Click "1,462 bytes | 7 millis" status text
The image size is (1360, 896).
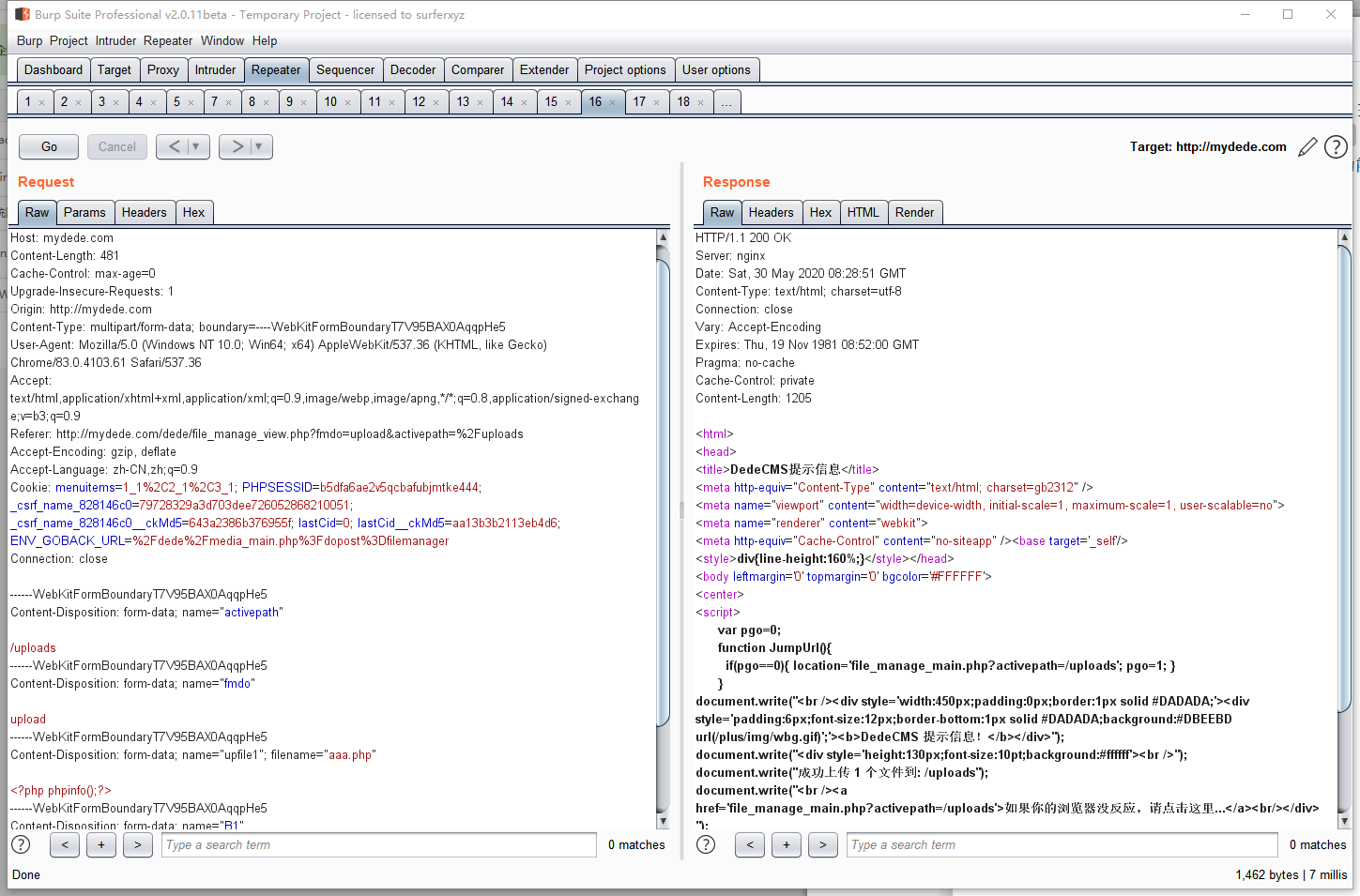pyautogui.click(x=1291, y=874)
